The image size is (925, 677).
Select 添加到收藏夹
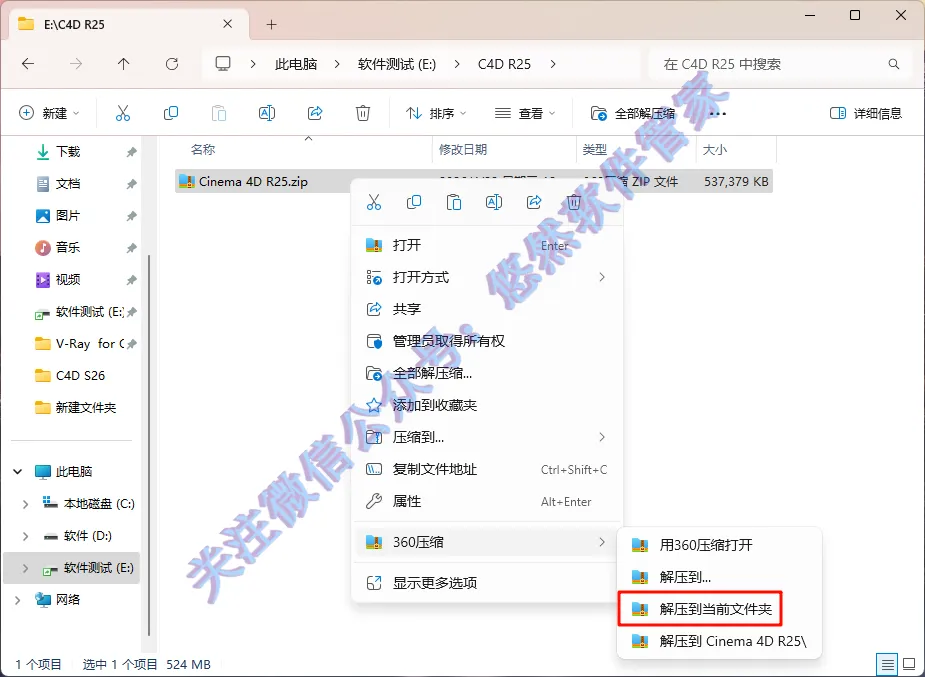click(x=487, y=405)
